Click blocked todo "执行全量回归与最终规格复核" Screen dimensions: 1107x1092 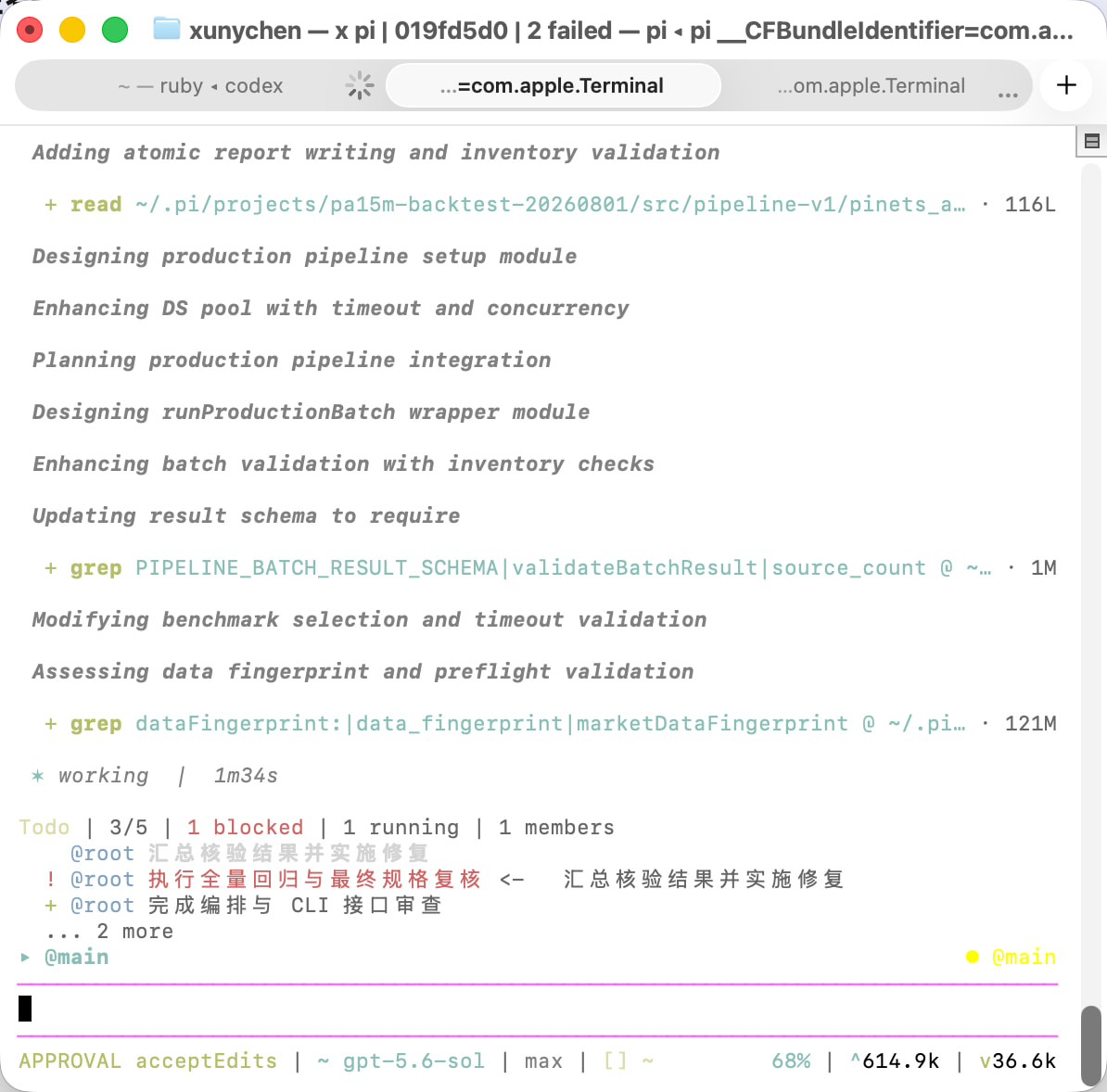tap(314, 880)
